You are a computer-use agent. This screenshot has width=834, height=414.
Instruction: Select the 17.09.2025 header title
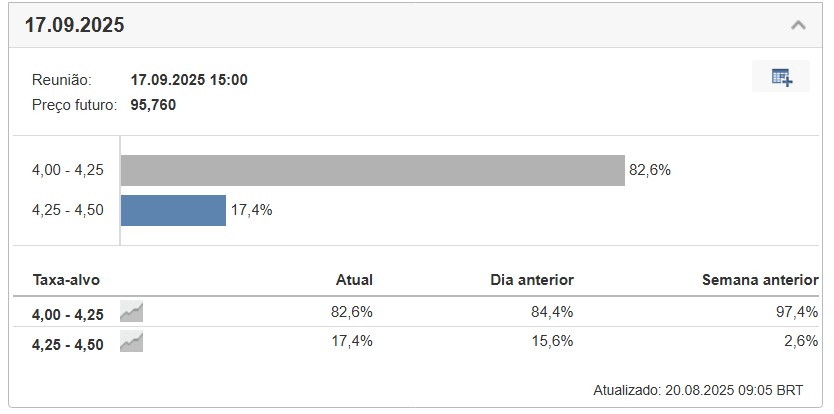pyautogui.click(x=74, y=25)
